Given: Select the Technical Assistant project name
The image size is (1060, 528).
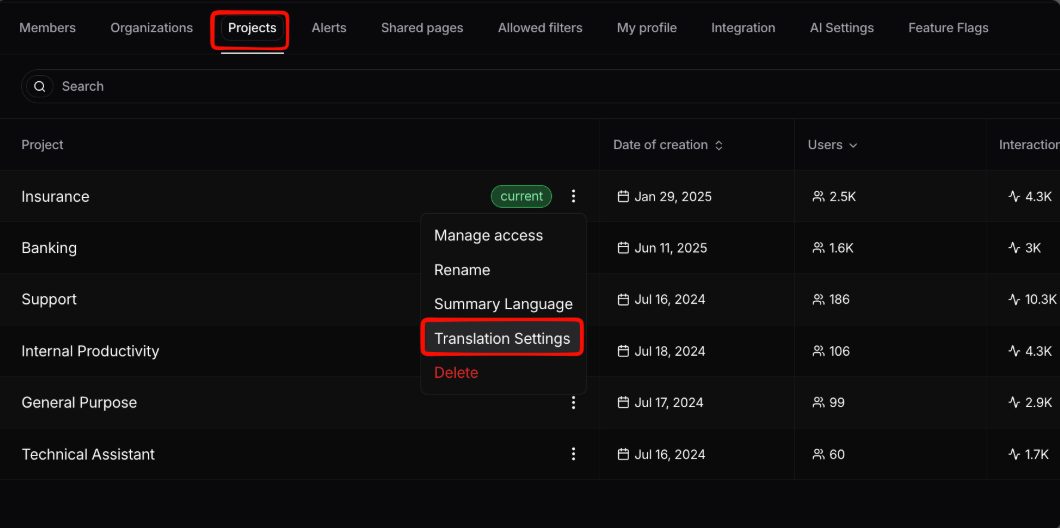Looking at the screenshot, I should pyautogui.click(x=88, y=454).
